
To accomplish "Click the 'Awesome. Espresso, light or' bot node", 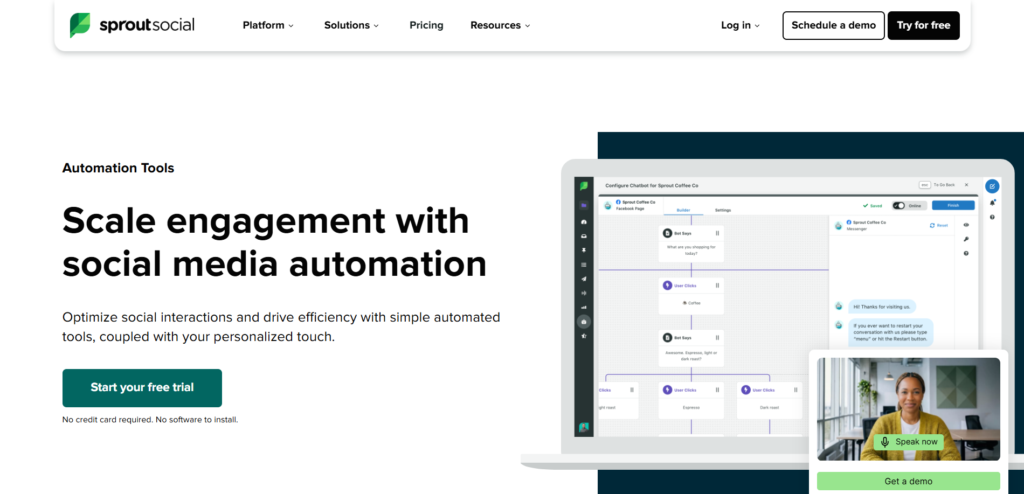I will [x=691, y=348].
